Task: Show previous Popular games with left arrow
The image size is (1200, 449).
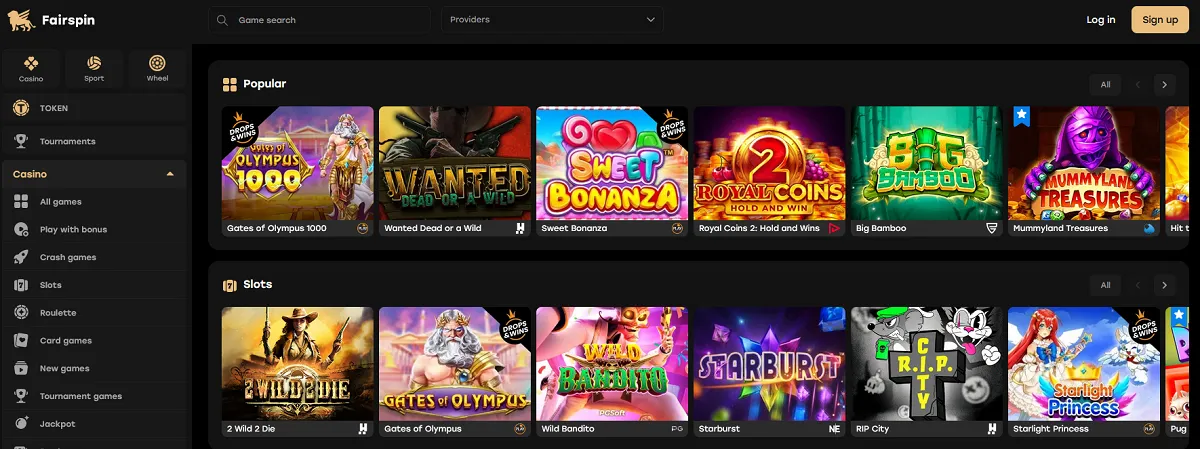Action: click(x=1138, y=85)
